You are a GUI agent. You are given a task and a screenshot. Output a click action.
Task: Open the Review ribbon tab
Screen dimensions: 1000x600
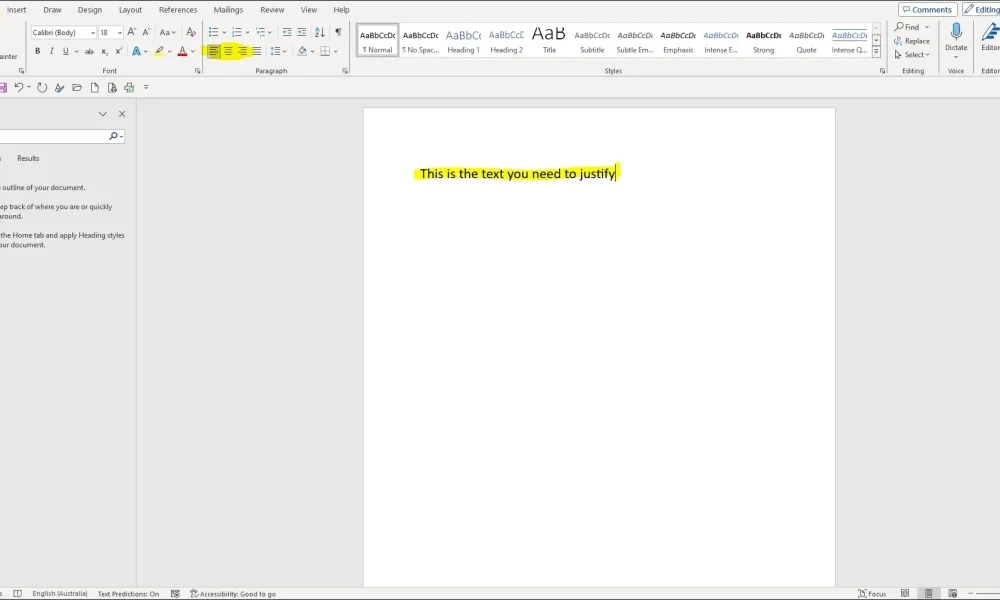tap(272, 10)
